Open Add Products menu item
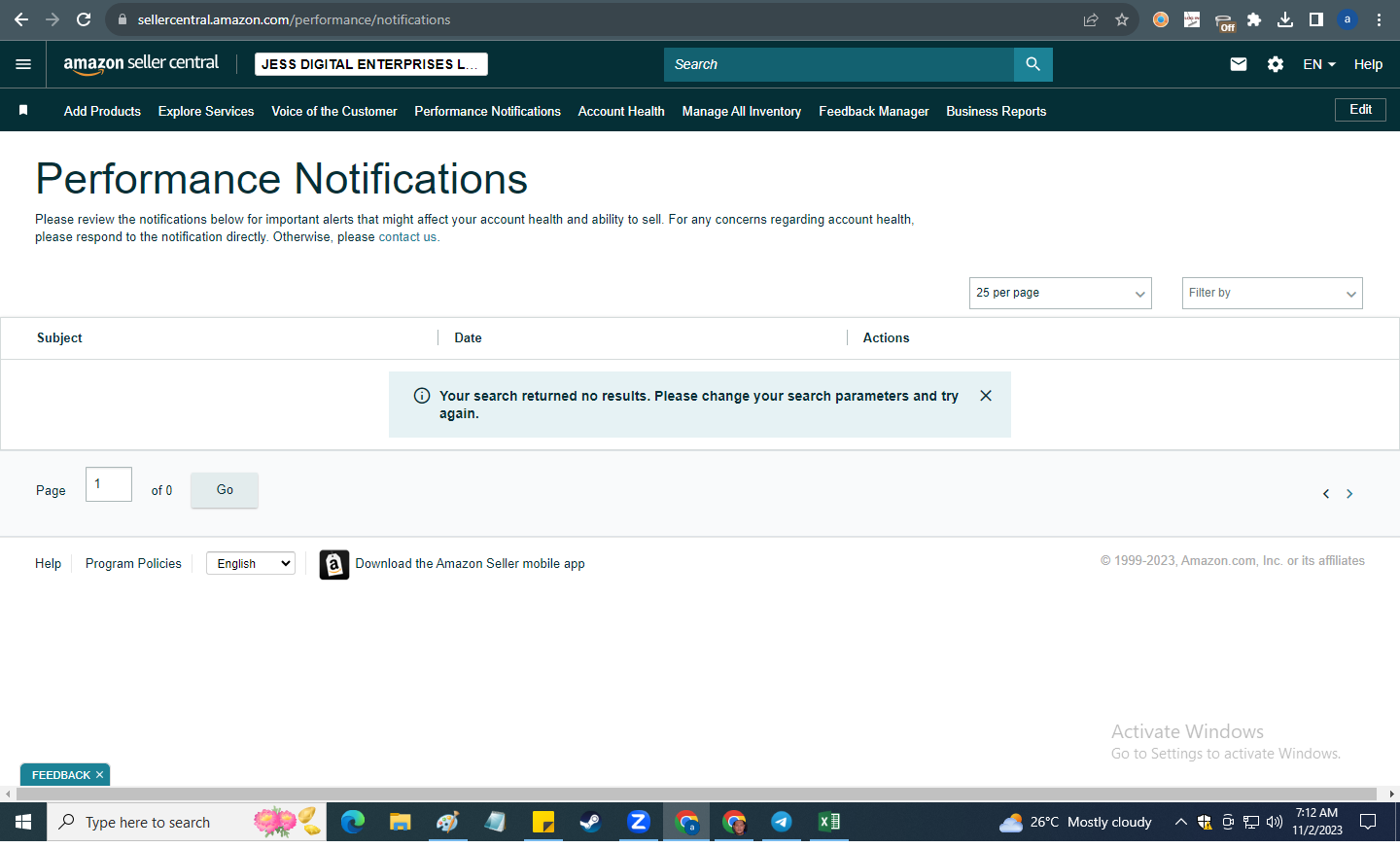Screen dimensions: 1400x848 point(102,111)
